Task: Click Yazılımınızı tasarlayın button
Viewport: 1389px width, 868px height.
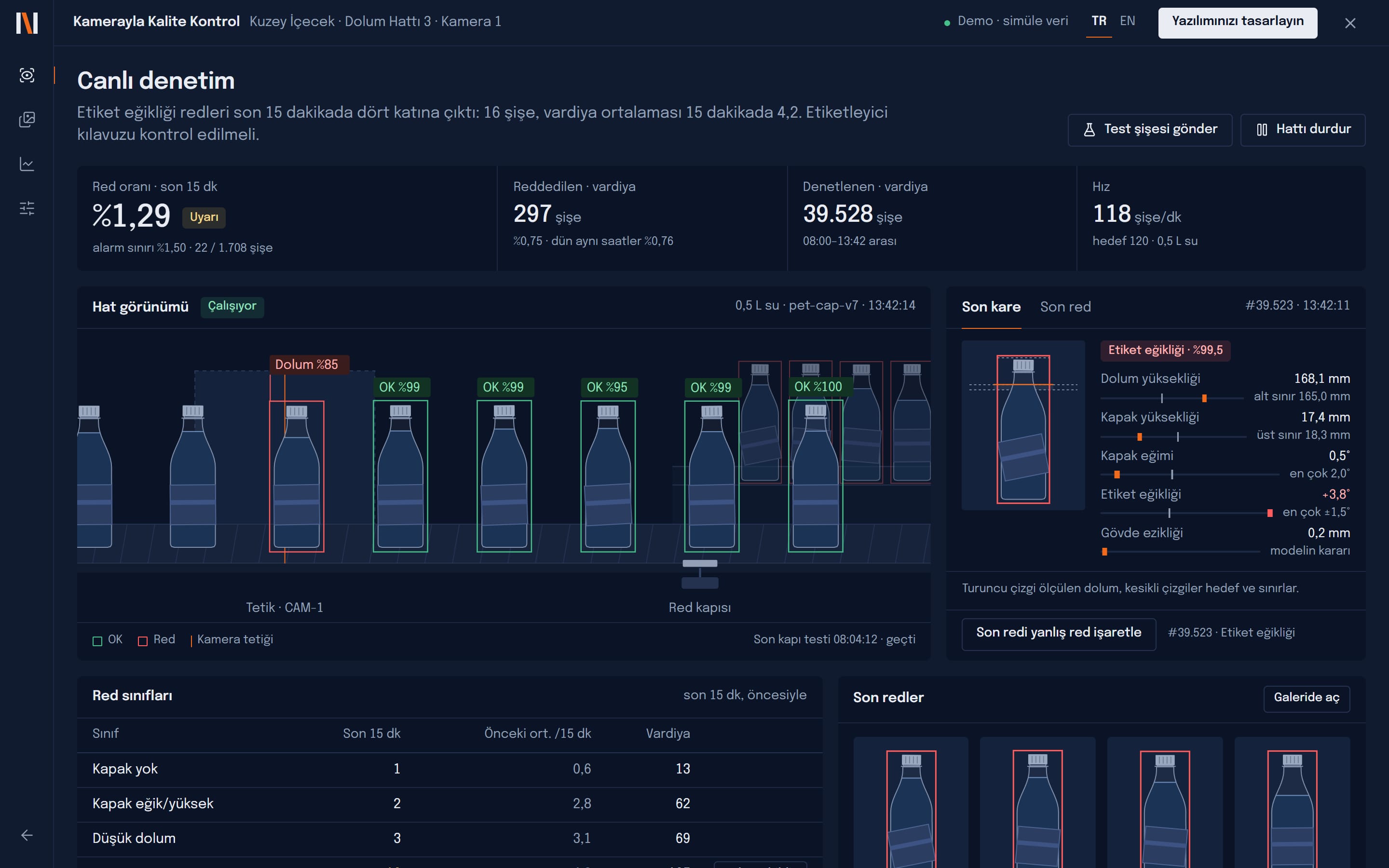Action: (1238, 23)
